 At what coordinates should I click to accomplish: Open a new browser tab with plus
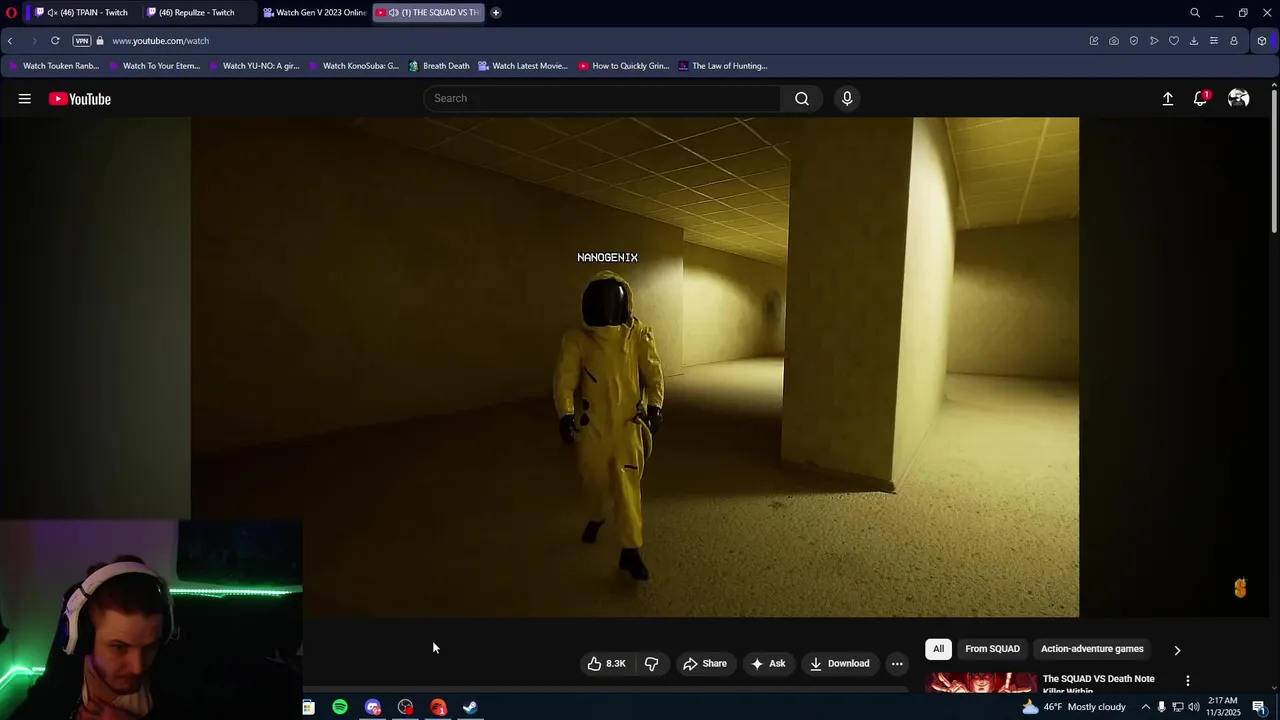tap(495, 12)
